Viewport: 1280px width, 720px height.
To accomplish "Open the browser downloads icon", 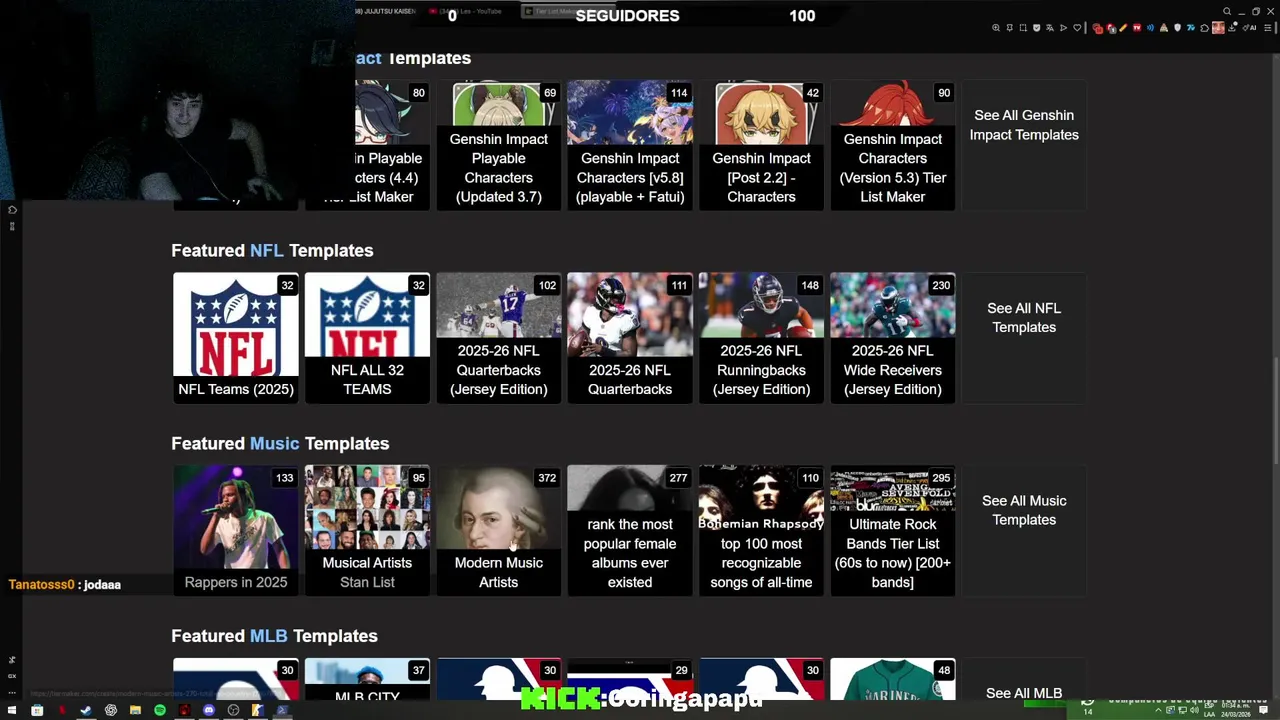I will click(1233, 28).
